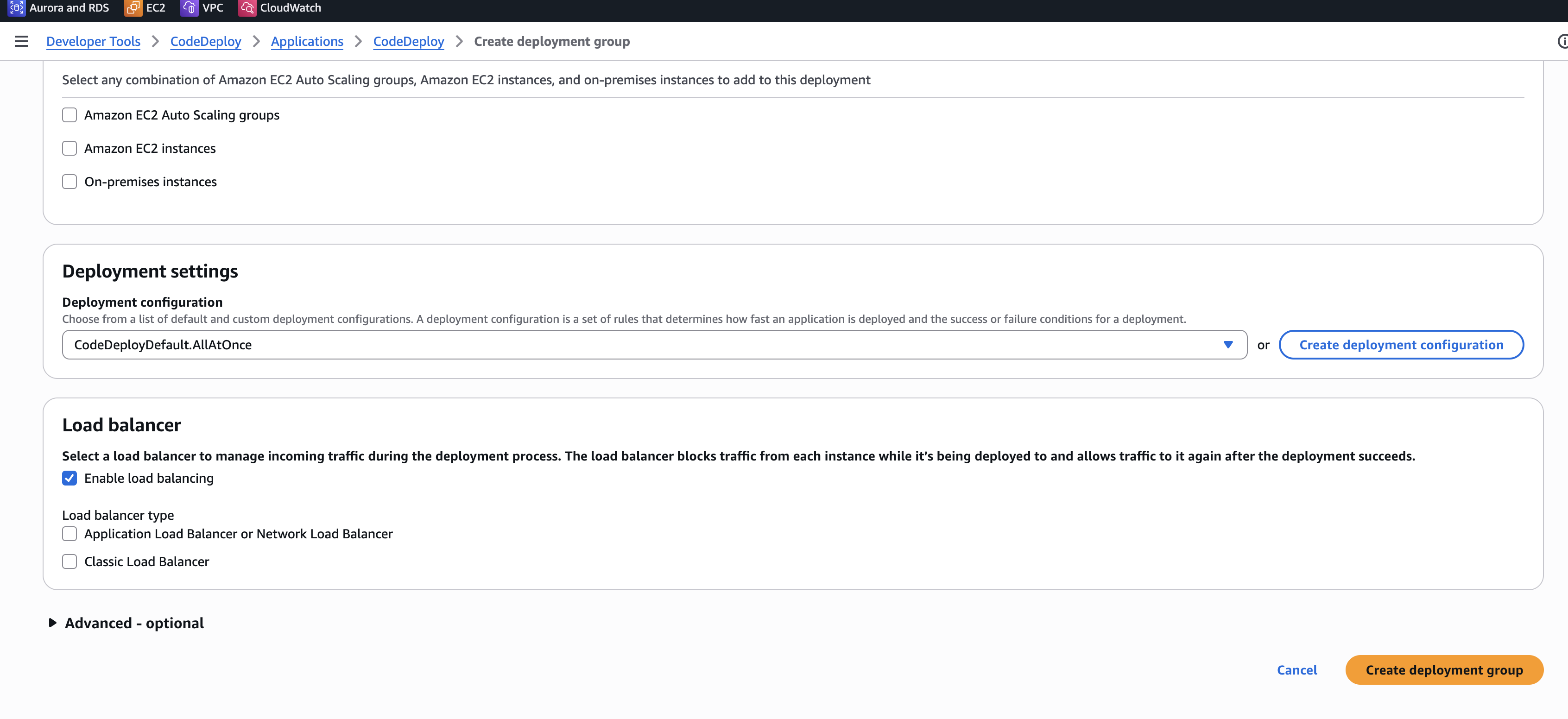Check the Amazon EC2 instances option

pos(70,149)
